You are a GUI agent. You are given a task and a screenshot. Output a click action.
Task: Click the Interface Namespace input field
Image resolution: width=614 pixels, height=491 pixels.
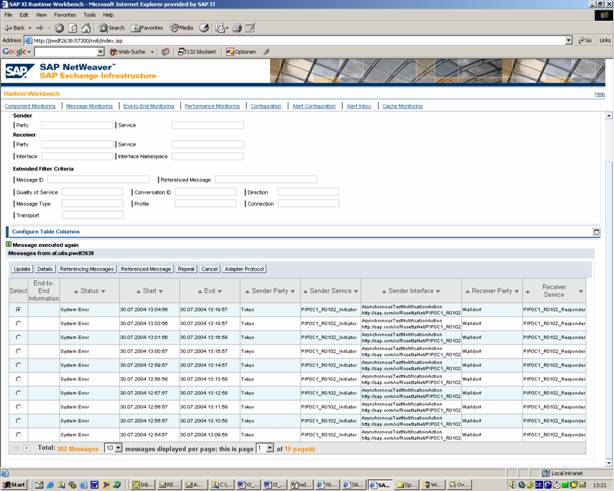pos(208,156)
